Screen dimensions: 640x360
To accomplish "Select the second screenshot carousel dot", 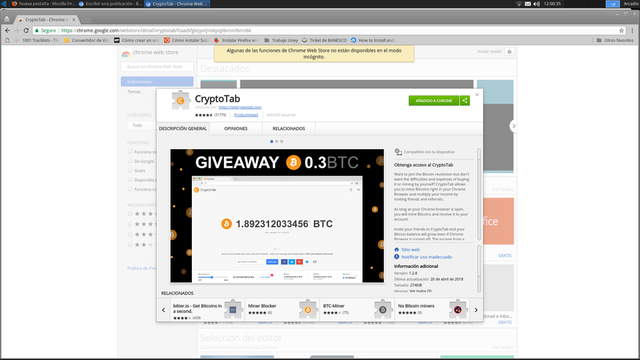I will coord(276,142).
